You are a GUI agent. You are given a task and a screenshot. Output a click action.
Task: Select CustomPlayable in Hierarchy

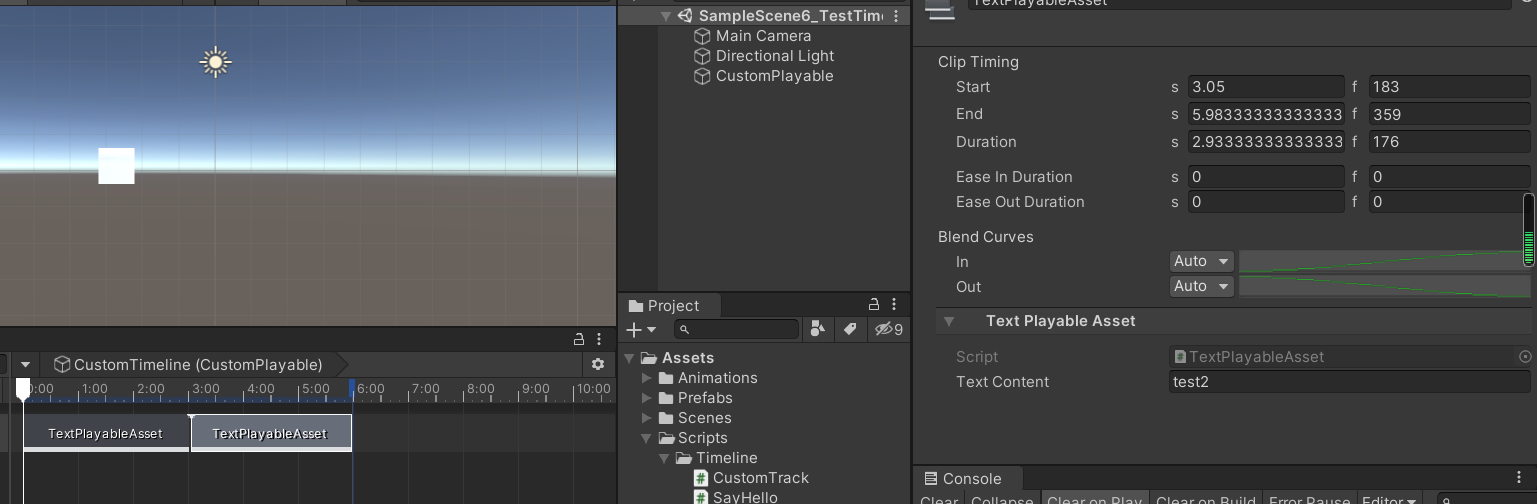[x=774, y=76]
